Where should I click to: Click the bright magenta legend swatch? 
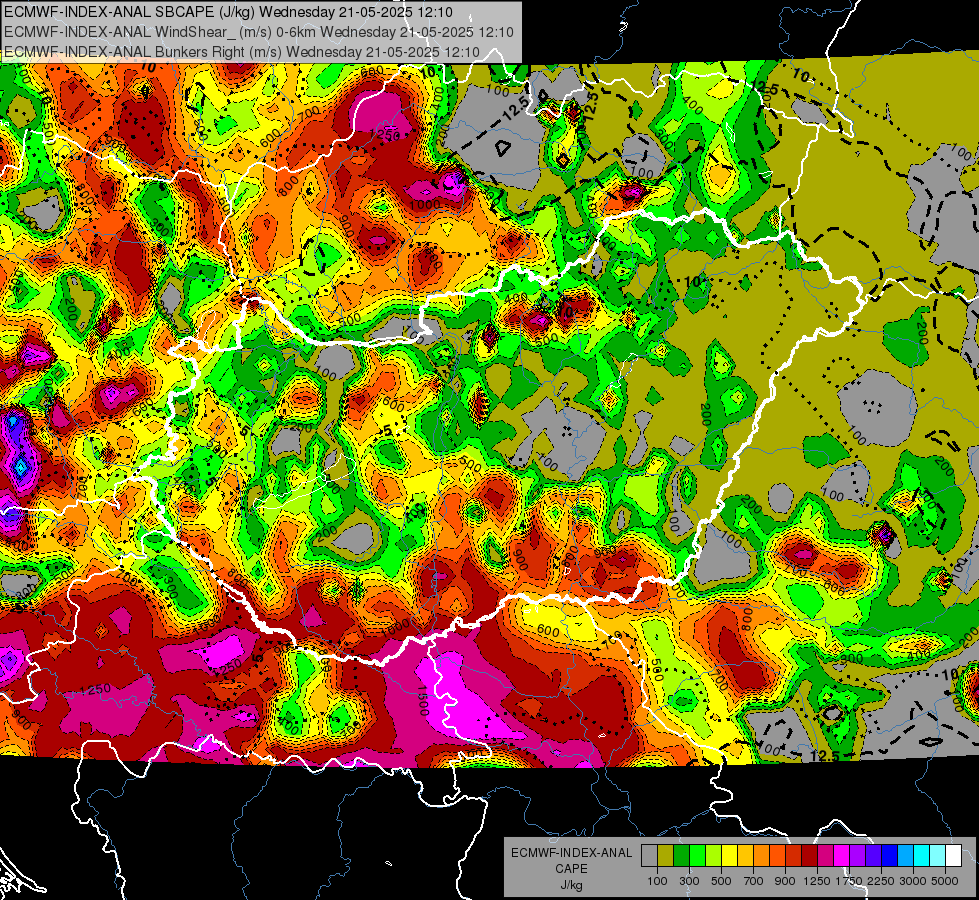coord(842,855)
